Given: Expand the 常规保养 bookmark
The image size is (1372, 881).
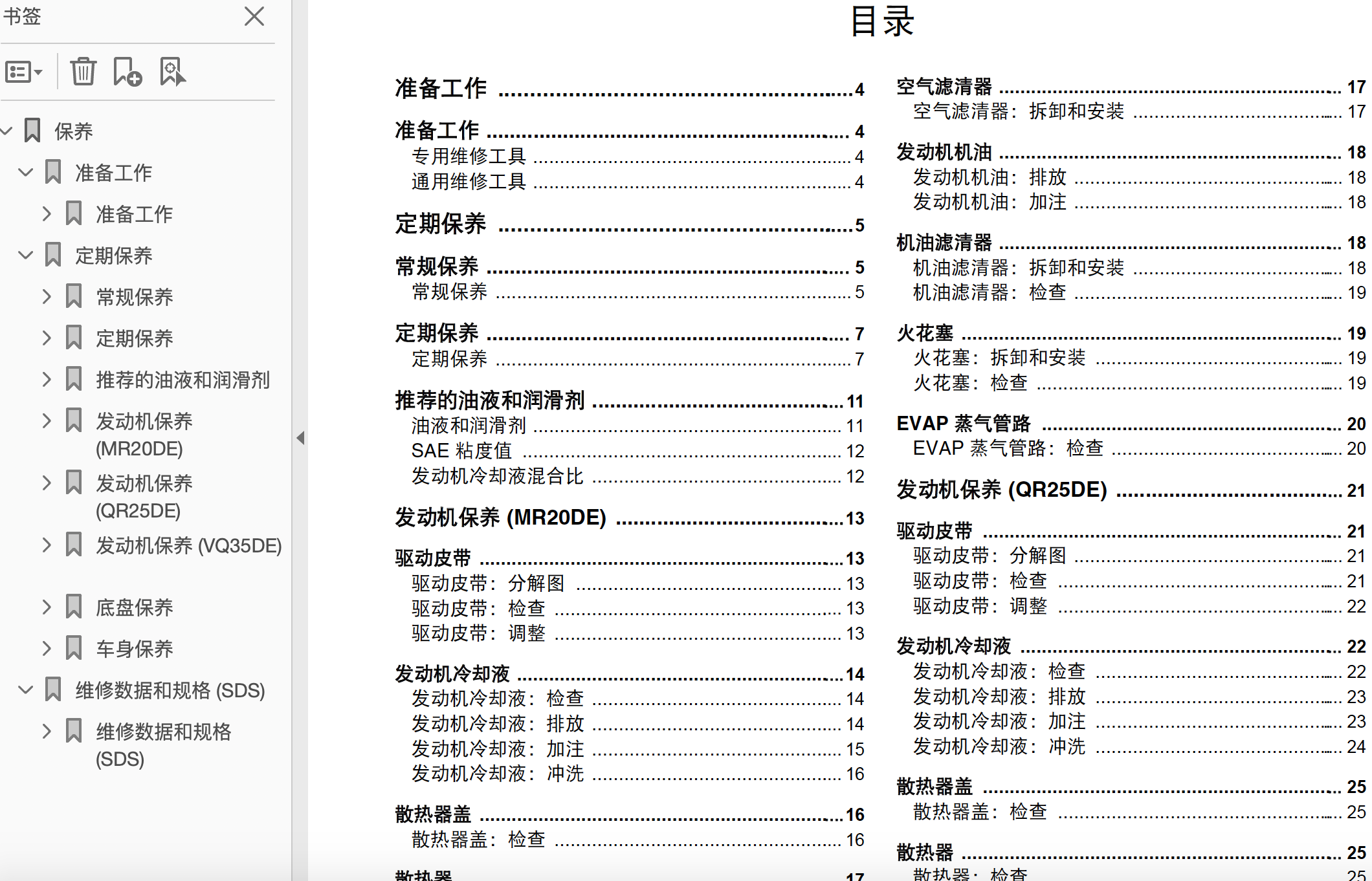Looking at the screenshot, I should click(47, 296).
